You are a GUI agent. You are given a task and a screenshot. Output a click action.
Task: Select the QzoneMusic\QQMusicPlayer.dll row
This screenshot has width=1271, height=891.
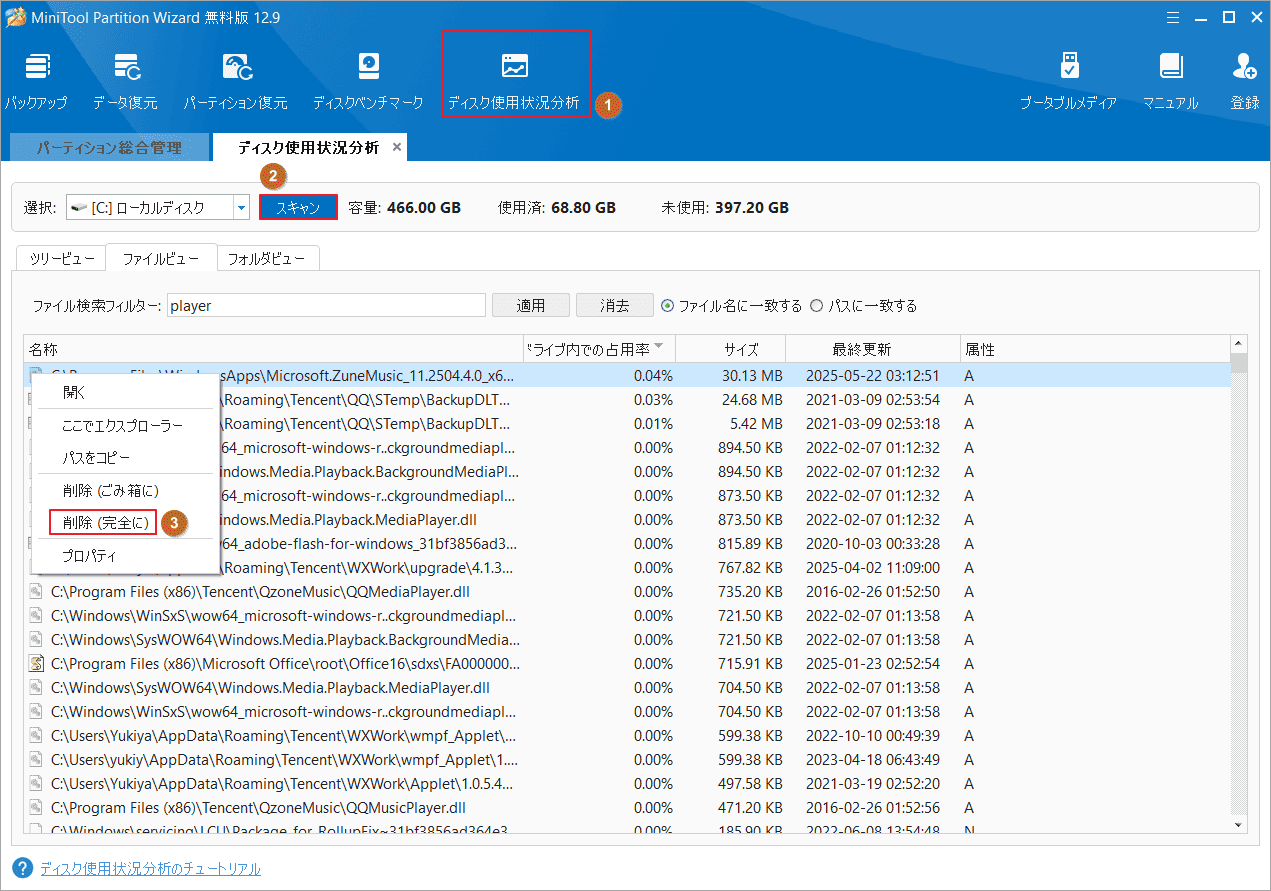point(627,808)
